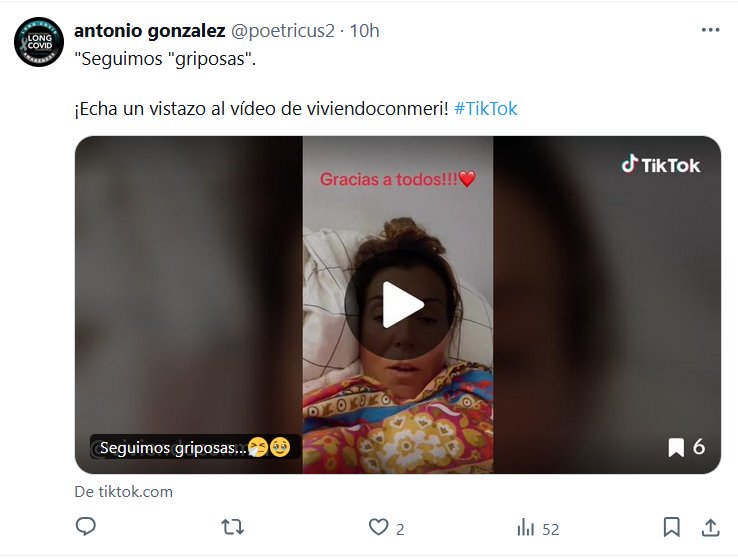Like the tweet with the heart icon

(378, 527)
